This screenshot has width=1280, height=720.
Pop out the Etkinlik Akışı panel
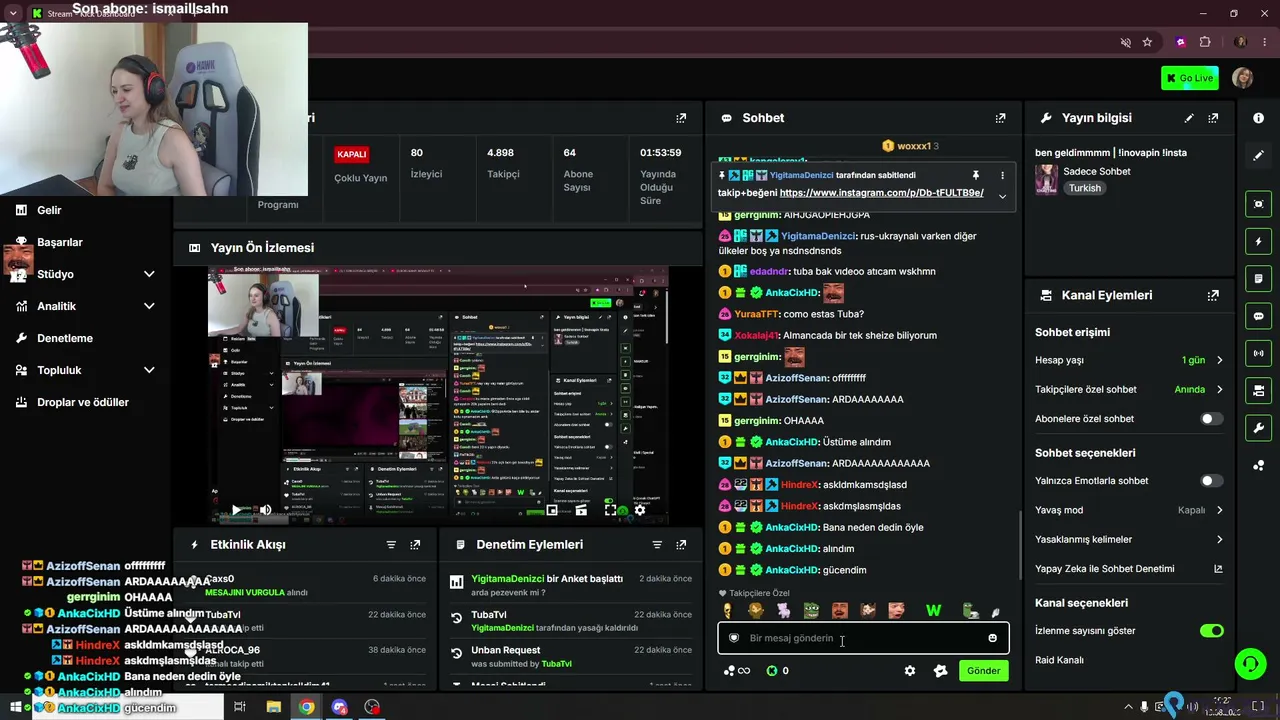coord(415,545)
